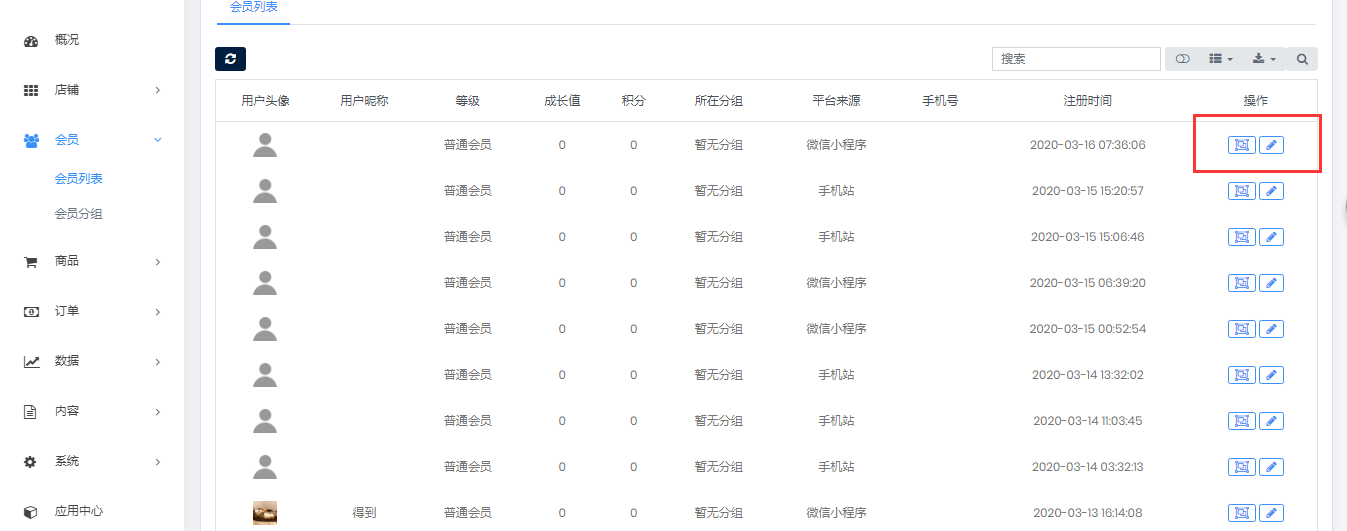This screenshot has height=531, width=1347.
Task: Click the 用户头像 column header
Action: coord(265,101)
